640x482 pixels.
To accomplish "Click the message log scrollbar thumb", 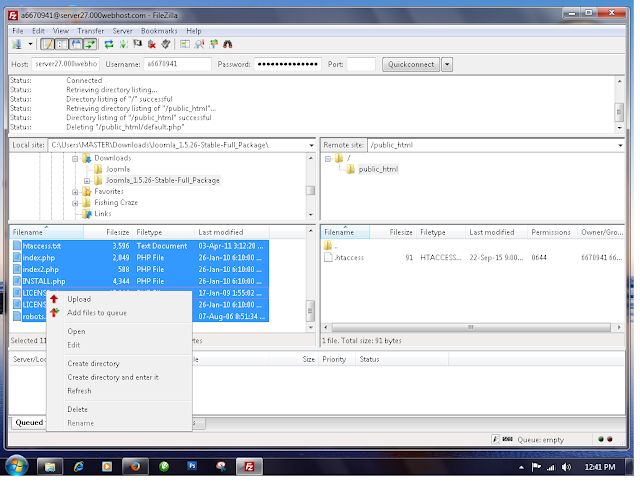I will click(619, 112).
